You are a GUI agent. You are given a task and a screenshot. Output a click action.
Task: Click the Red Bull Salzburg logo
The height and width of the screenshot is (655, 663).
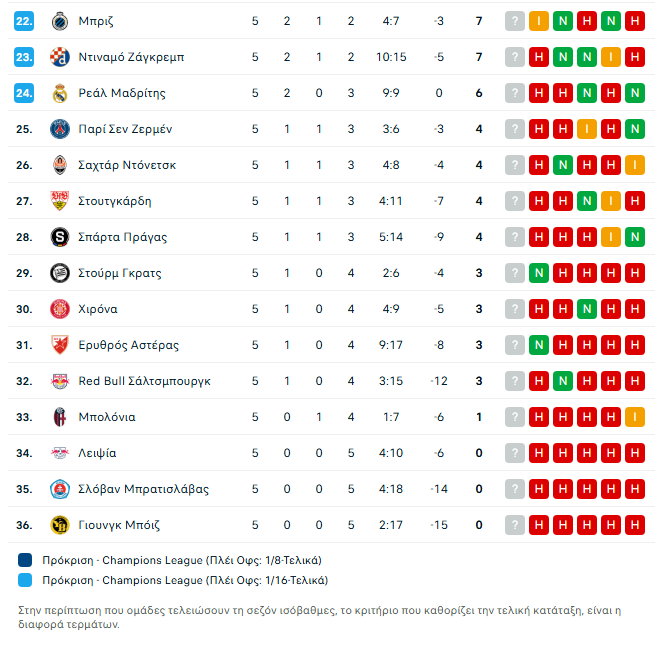[59, 381]
